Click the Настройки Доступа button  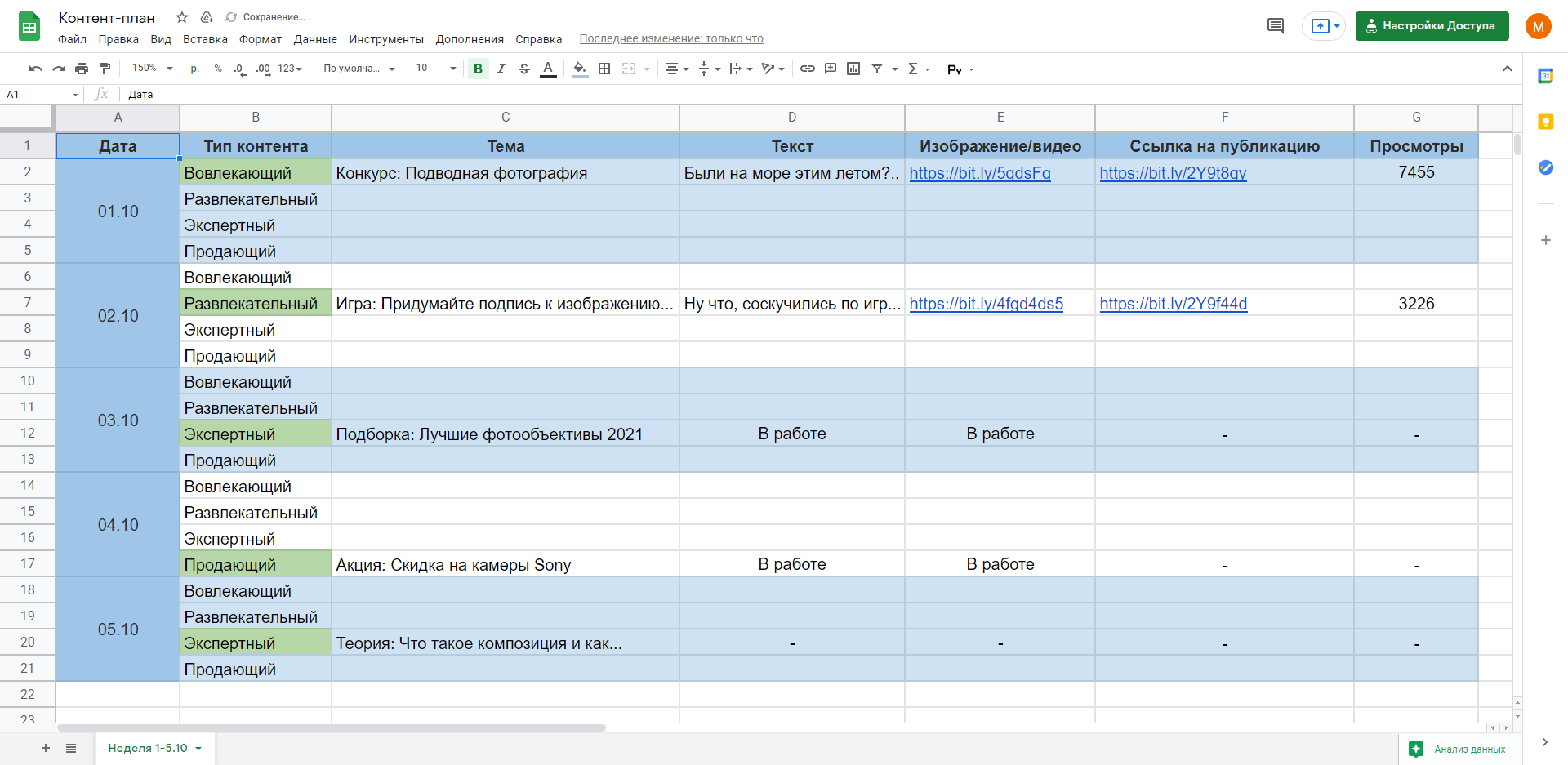tap(1432, 26)
